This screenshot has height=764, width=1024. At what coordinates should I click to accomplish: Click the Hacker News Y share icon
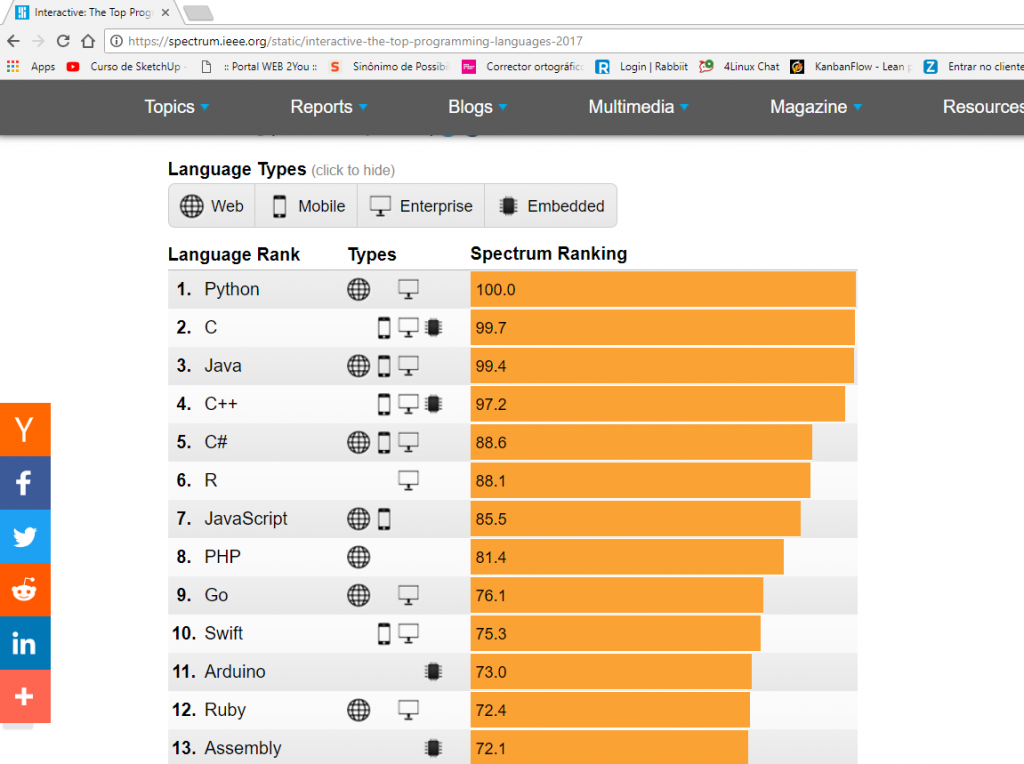(25, 430)
